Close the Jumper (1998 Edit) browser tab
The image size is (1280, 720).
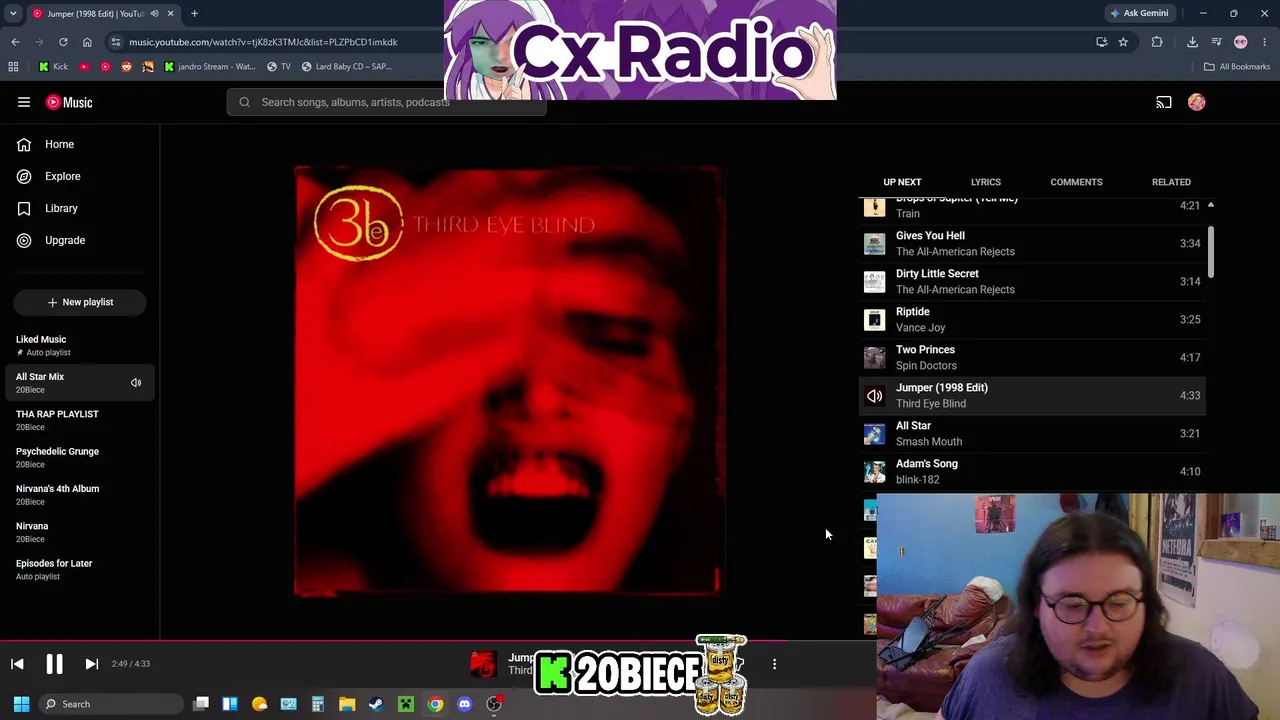[170, 14]
